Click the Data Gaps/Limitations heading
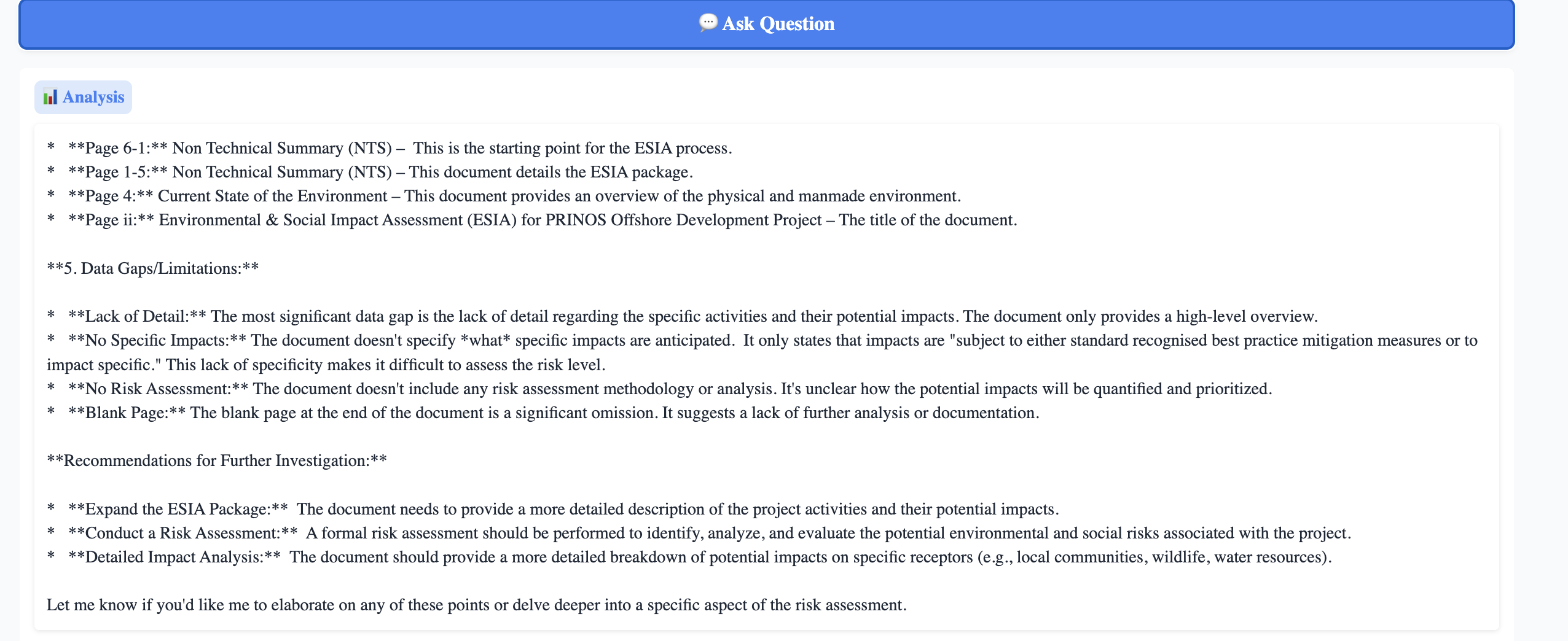Image resolution: width=1568 pixels, height=641 pixels. click(152, 267)
